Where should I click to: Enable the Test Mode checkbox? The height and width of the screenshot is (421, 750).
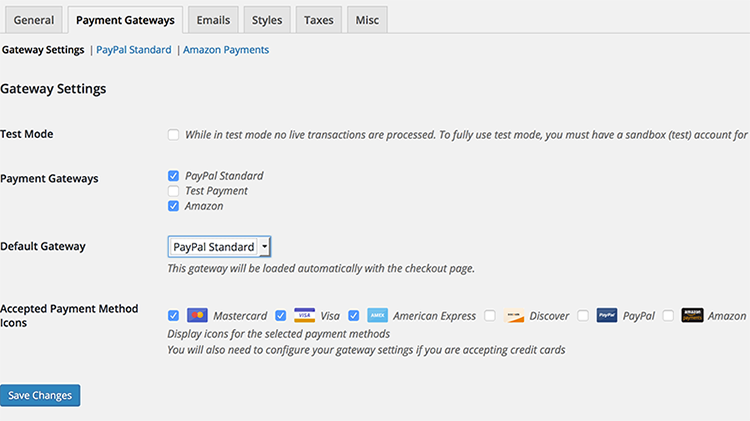pos(173,135)
